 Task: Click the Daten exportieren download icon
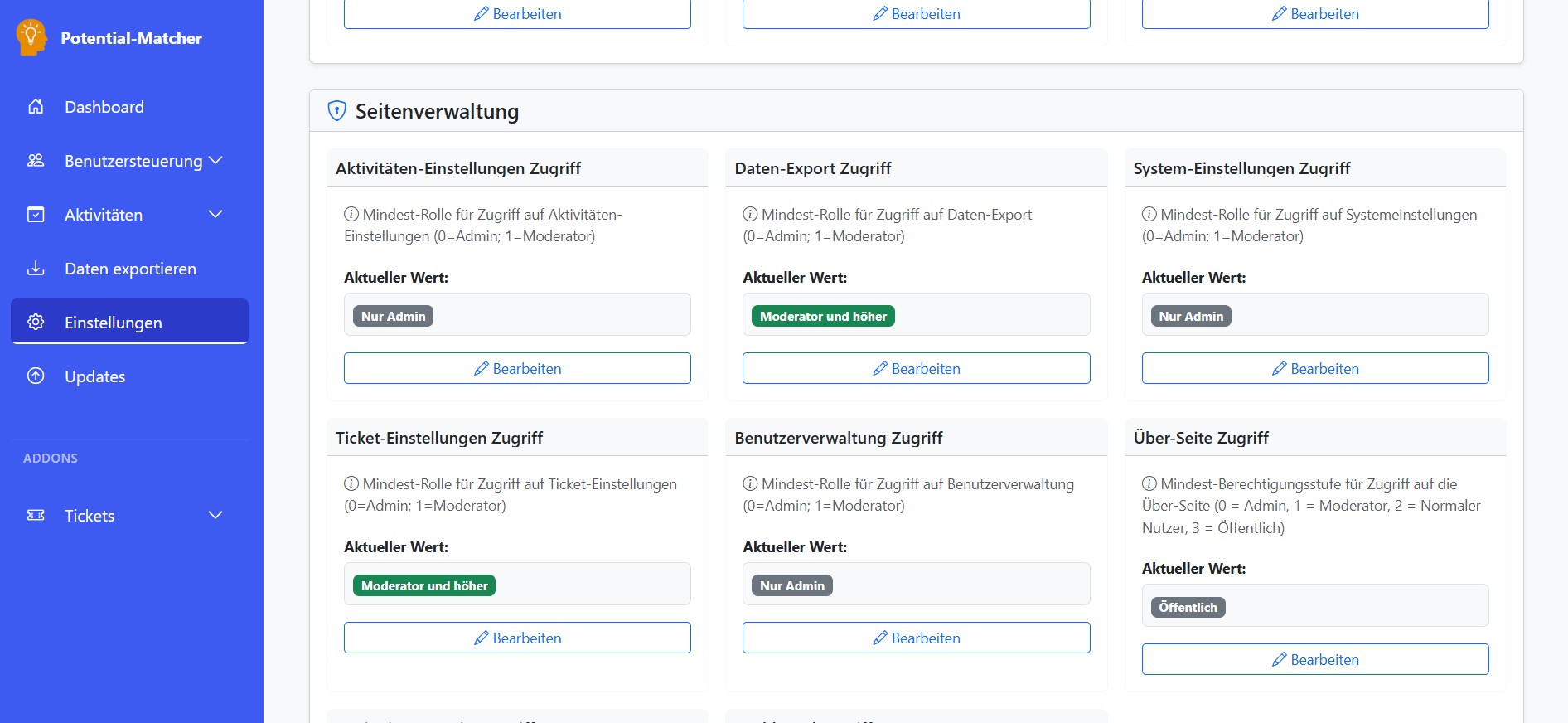coord(36,269)
